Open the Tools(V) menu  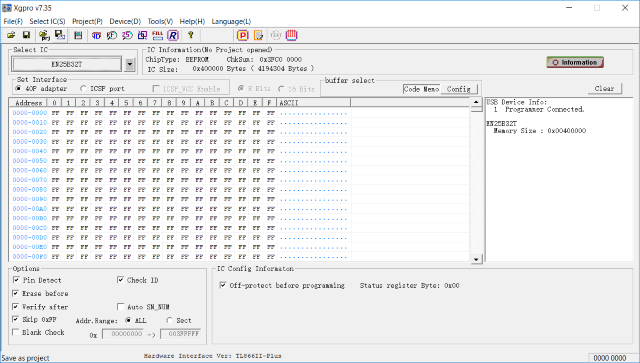point(160,21)
